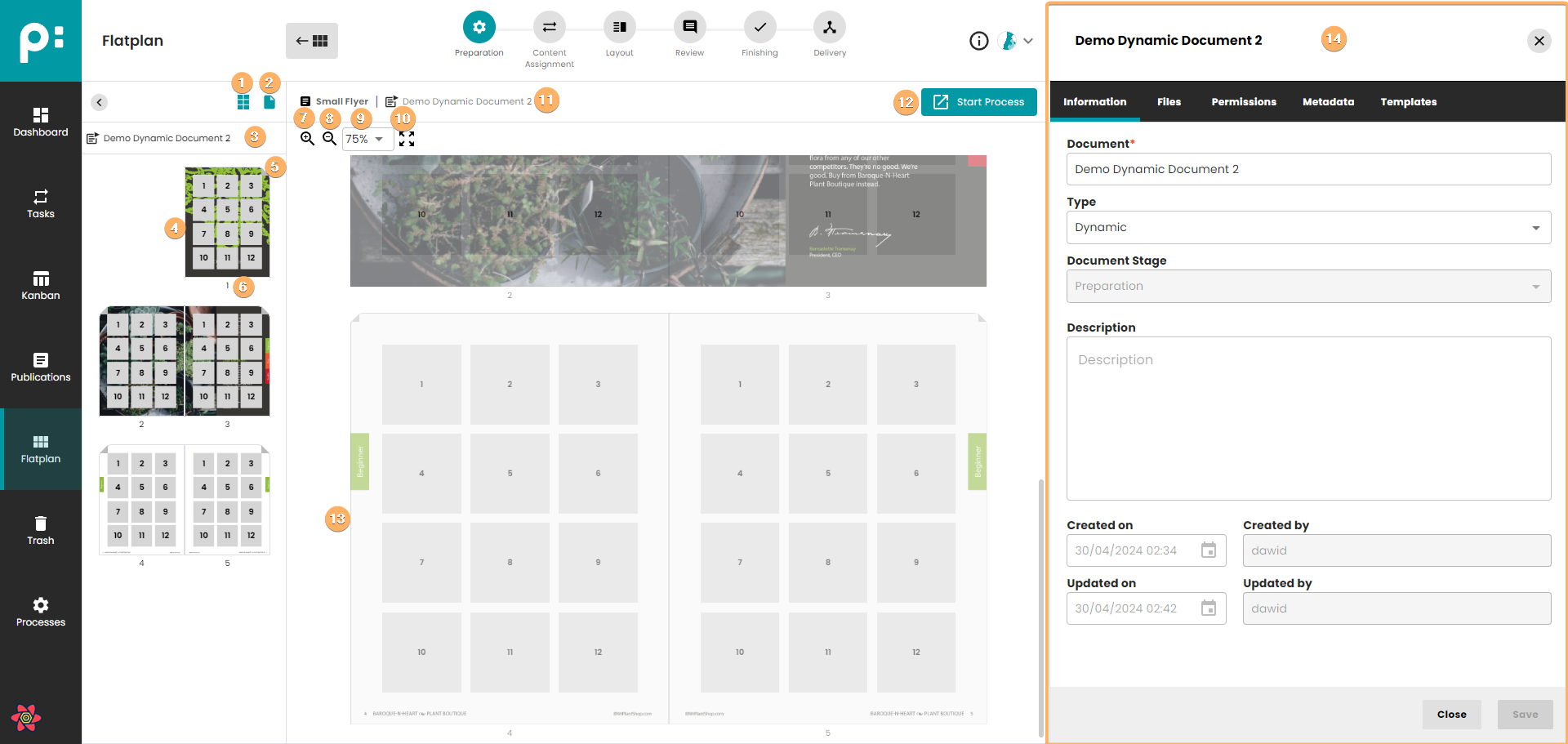
Task: Click the zoom in magnifier icon
Action: [x=307, y=139]
